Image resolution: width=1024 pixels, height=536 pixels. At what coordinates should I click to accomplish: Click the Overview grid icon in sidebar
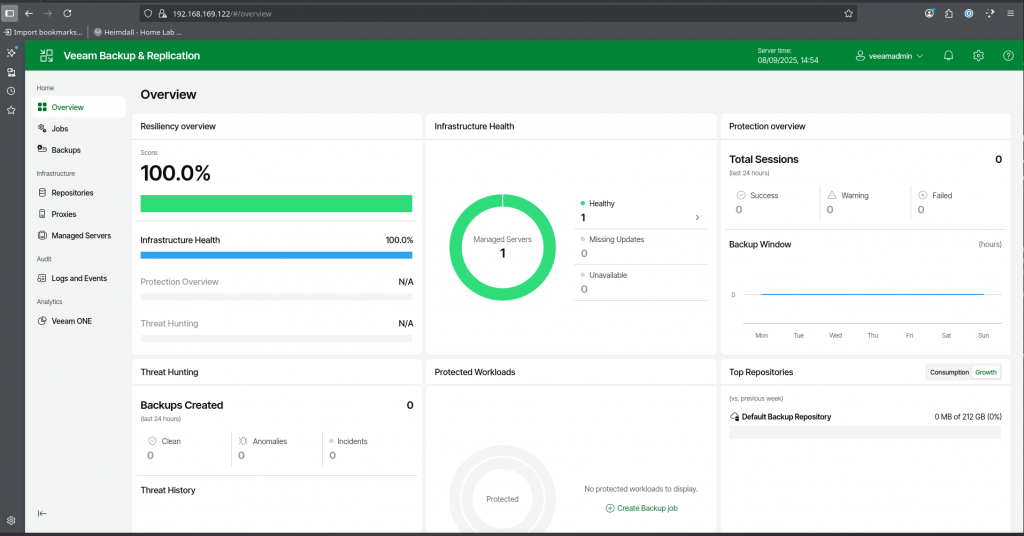42,107
